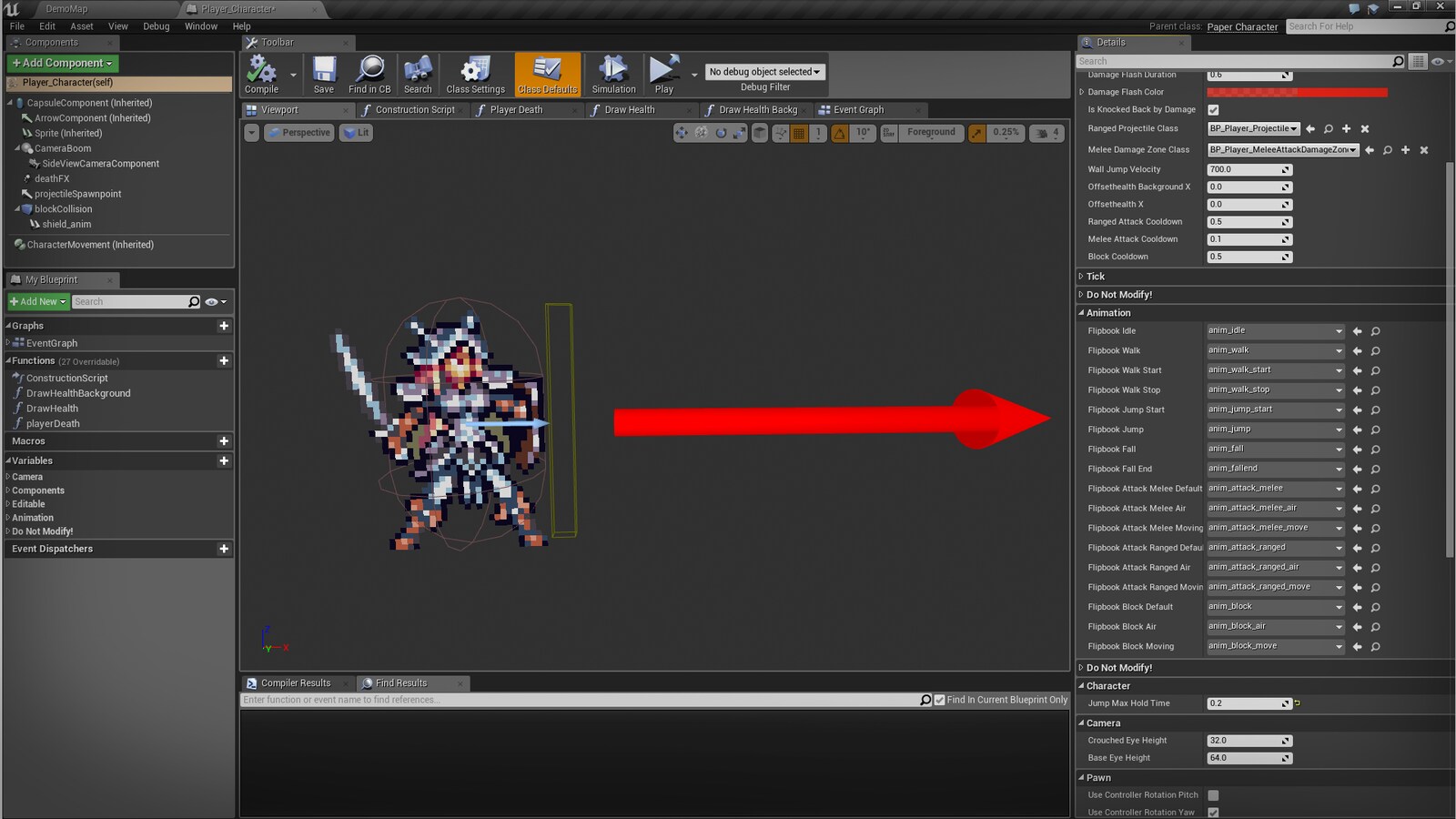Open the Flipbook Walk asset dropdown
Image resolution: width=1456 pixels, height=819 pixels.
click(1274, 350)
